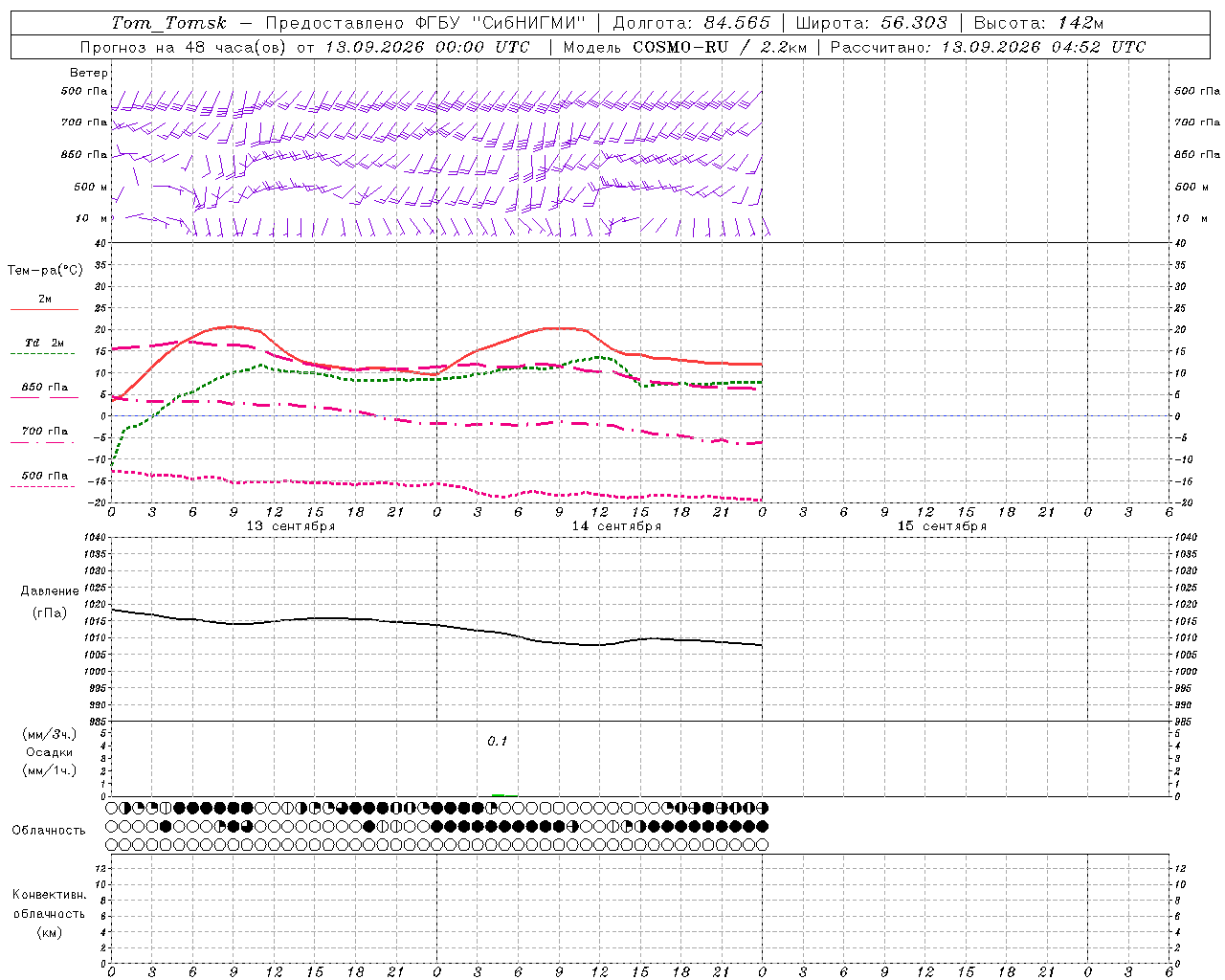Screen dimensions: 1225x980
Task: Click the Облачность cloudiness row label
Action: pyautogui.click(x=49, y=830)
